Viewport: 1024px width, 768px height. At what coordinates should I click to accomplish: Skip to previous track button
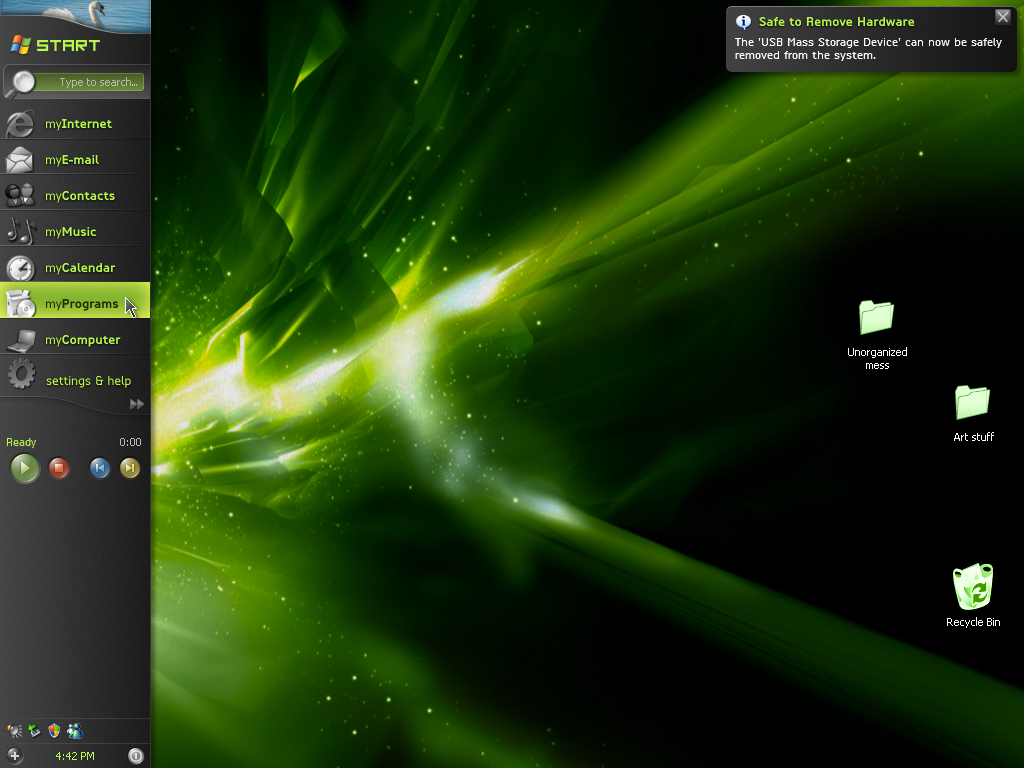click(99, 468)
